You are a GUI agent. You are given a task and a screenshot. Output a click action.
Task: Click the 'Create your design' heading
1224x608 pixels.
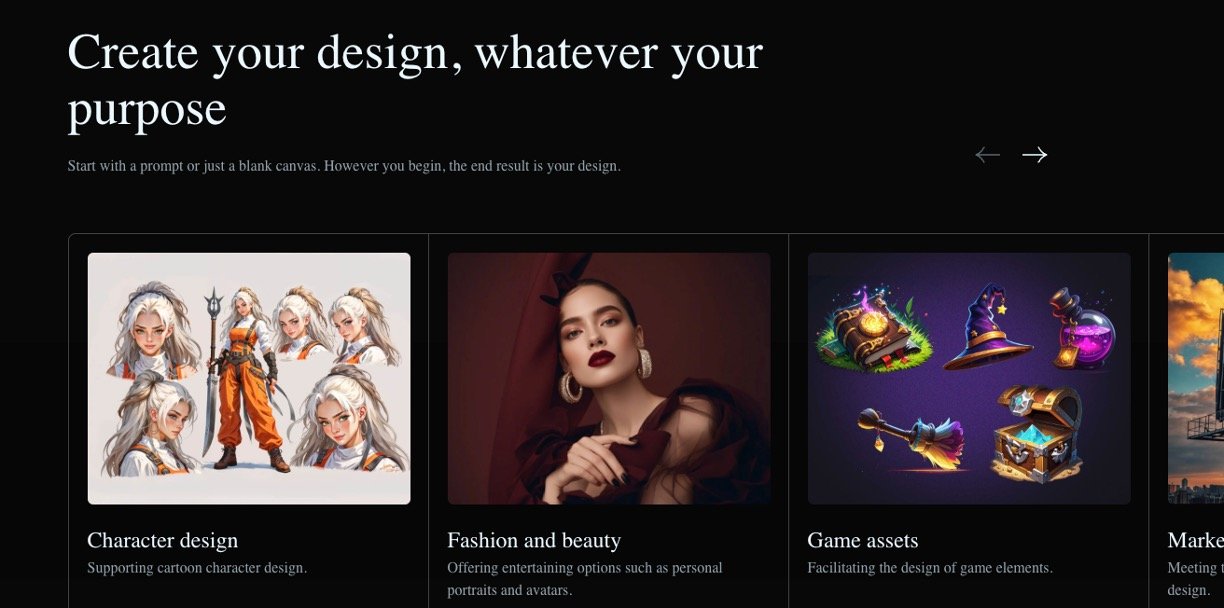click(x=415, y=80)
